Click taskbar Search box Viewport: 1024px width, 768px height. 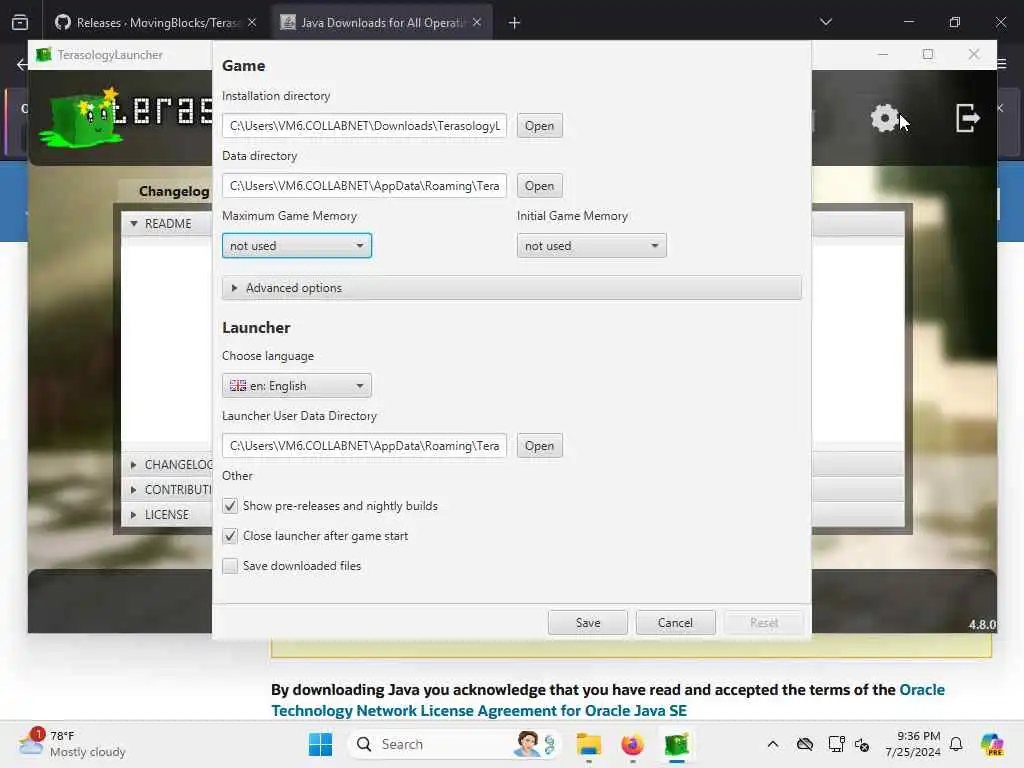(454, 744)
